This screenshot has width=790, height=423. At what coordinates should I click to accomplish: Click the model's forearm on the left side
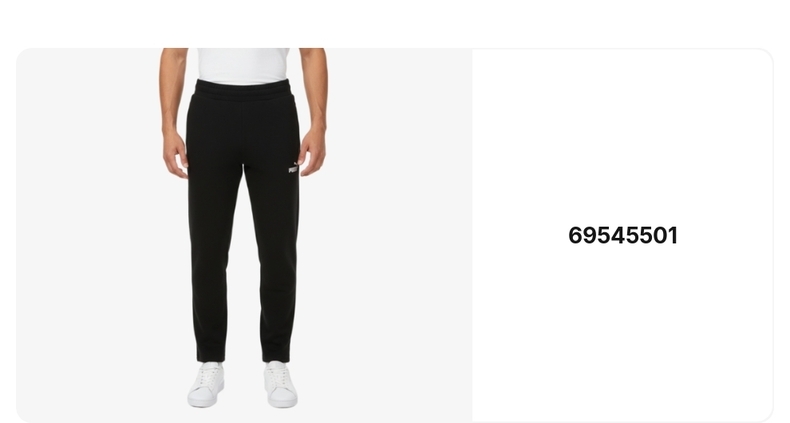(172, 93)
